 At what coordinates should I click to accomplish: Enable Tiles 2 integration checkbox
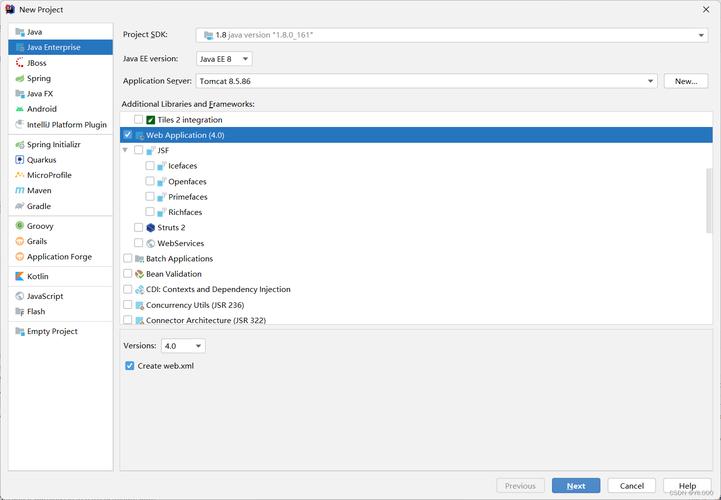pos(138,120)
